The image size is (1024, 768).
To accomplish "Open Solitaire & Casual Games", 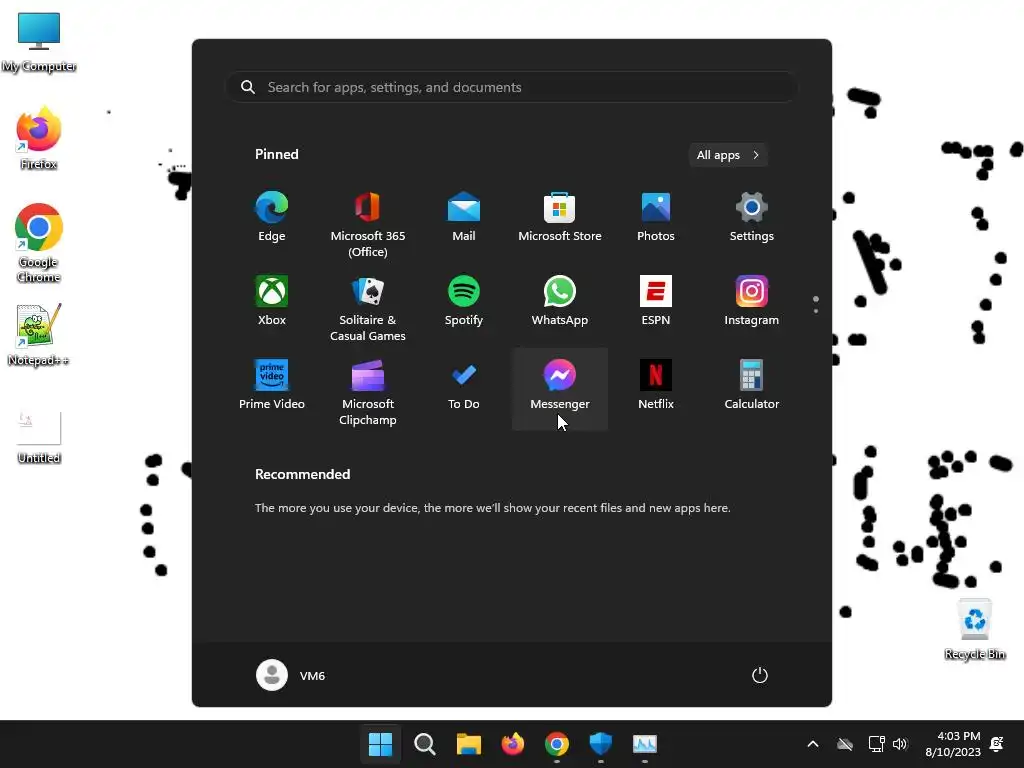I will click(x=368, y=308).
